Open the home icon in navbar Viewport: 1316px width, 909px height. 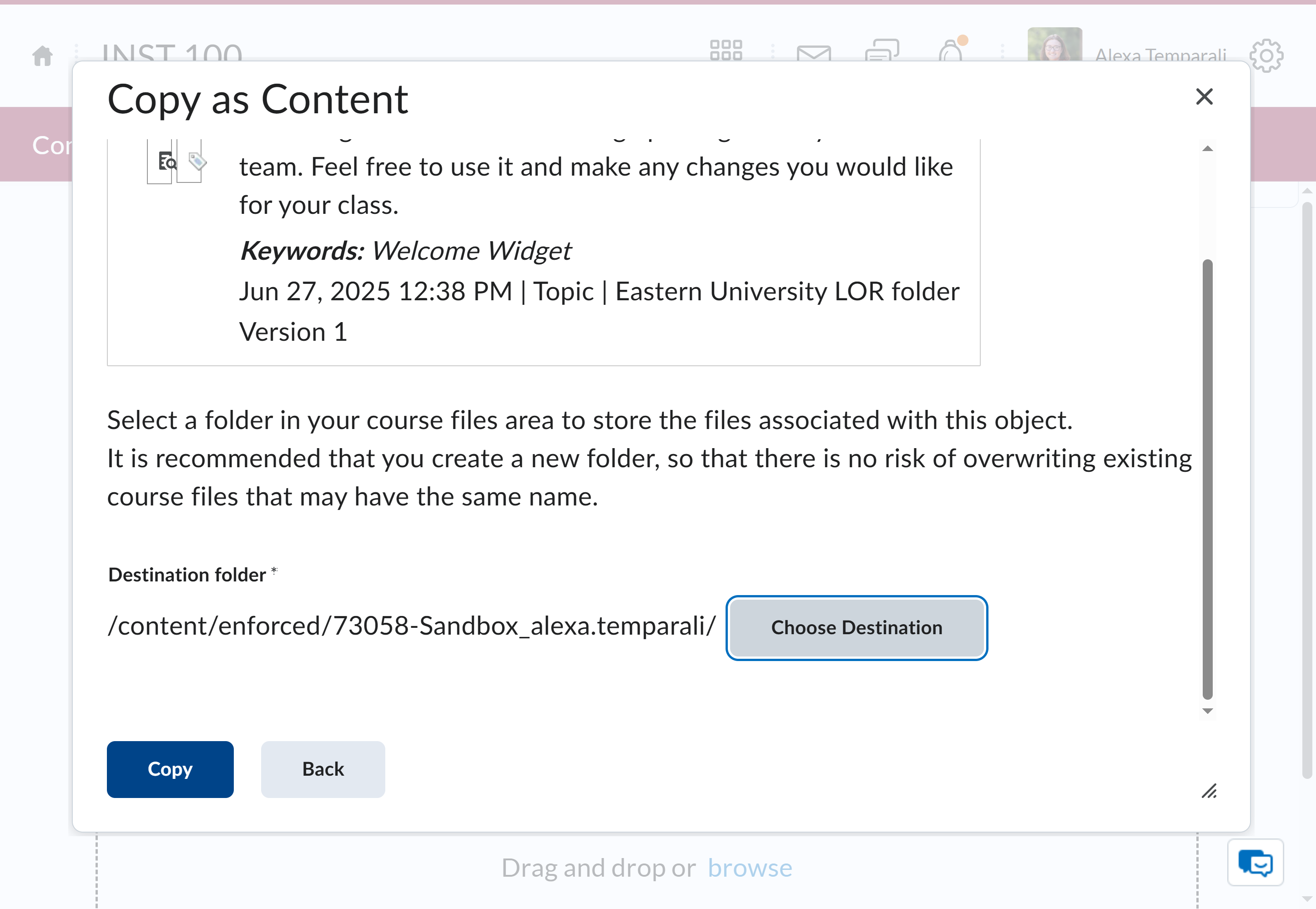point(43,56)
